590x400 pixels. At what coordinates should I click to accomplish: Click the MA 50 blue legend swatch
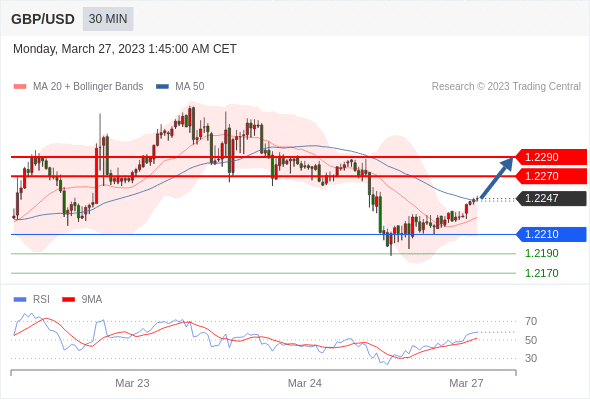point(162,87)
